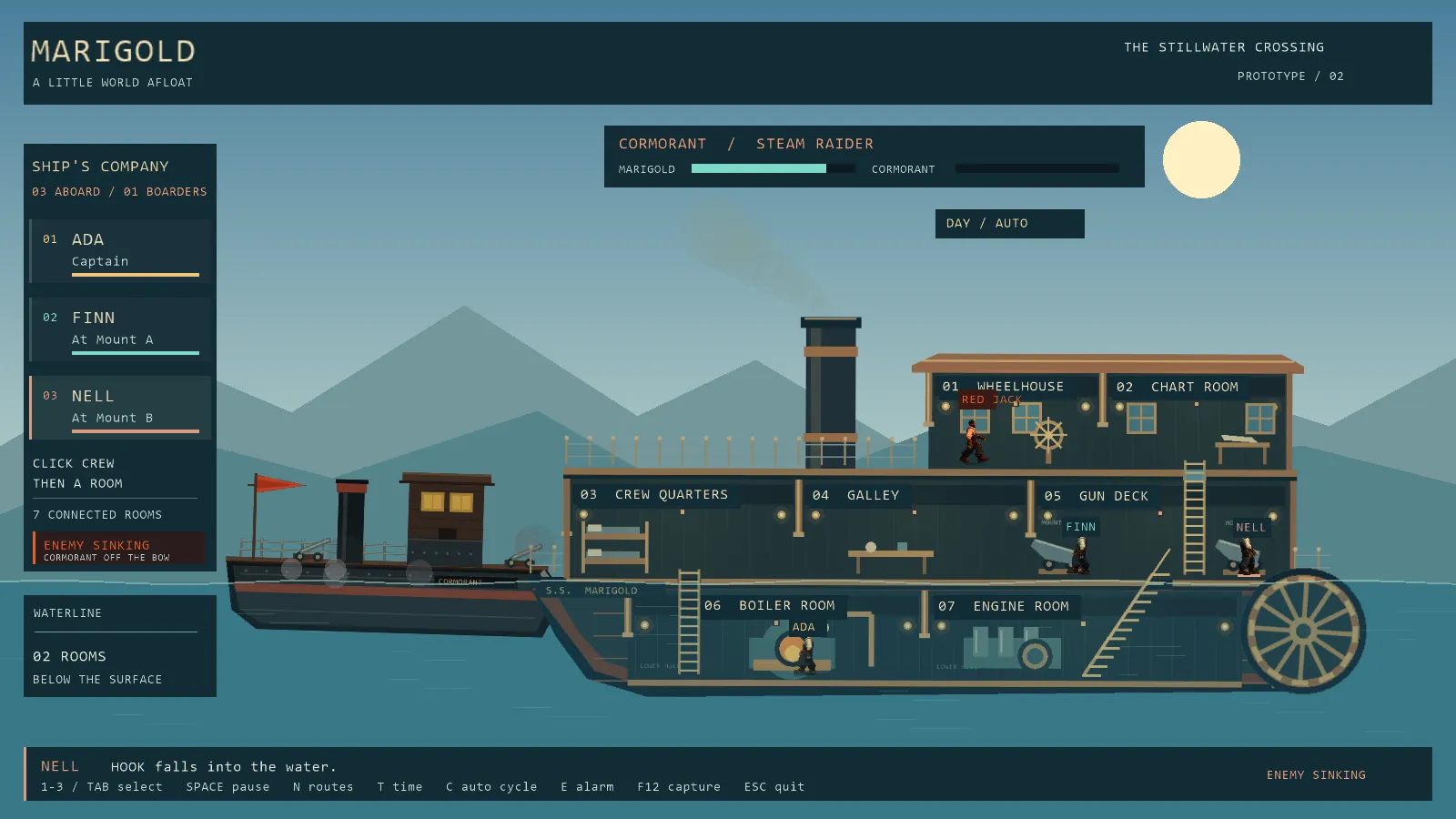Click the 'T time' shortcut hint
This screenshot has width=1456, height=819.
(399, 787)
